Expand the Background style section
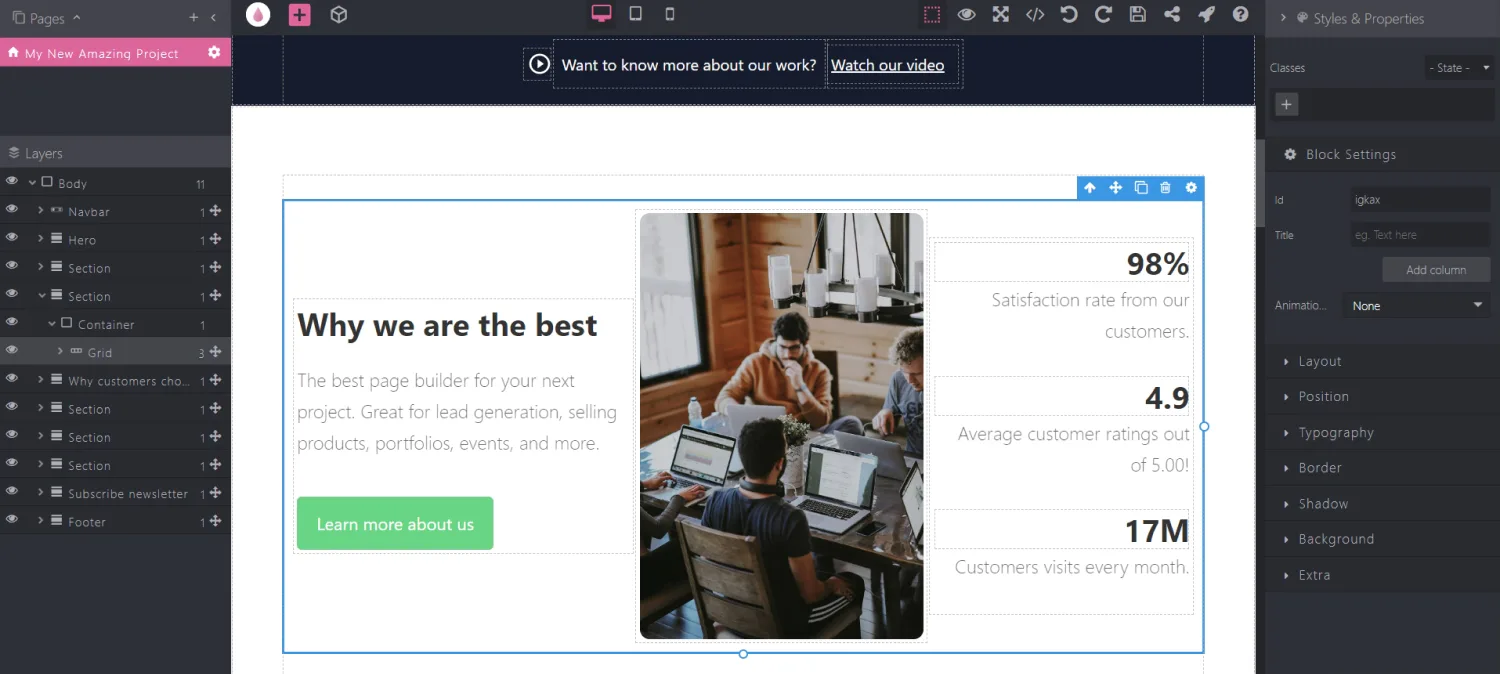1500x674 pixels. click(x=1336, y=539)
